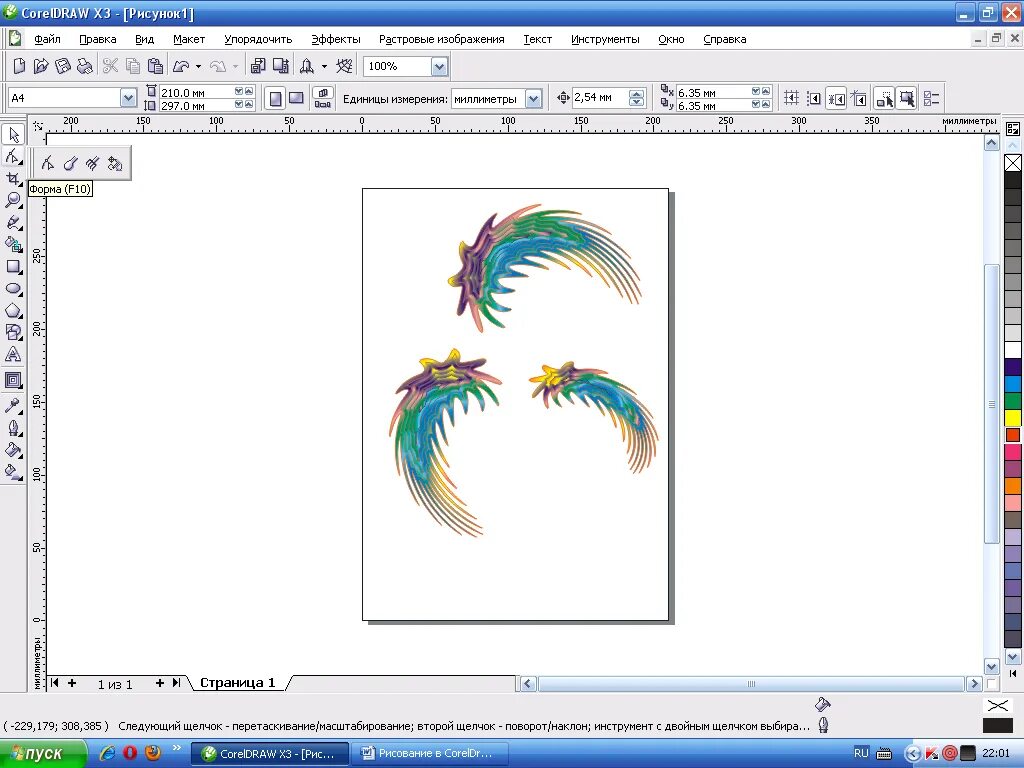The image size is (1024, 768).
Task: Open Corel online star icon
Action: 344,66
